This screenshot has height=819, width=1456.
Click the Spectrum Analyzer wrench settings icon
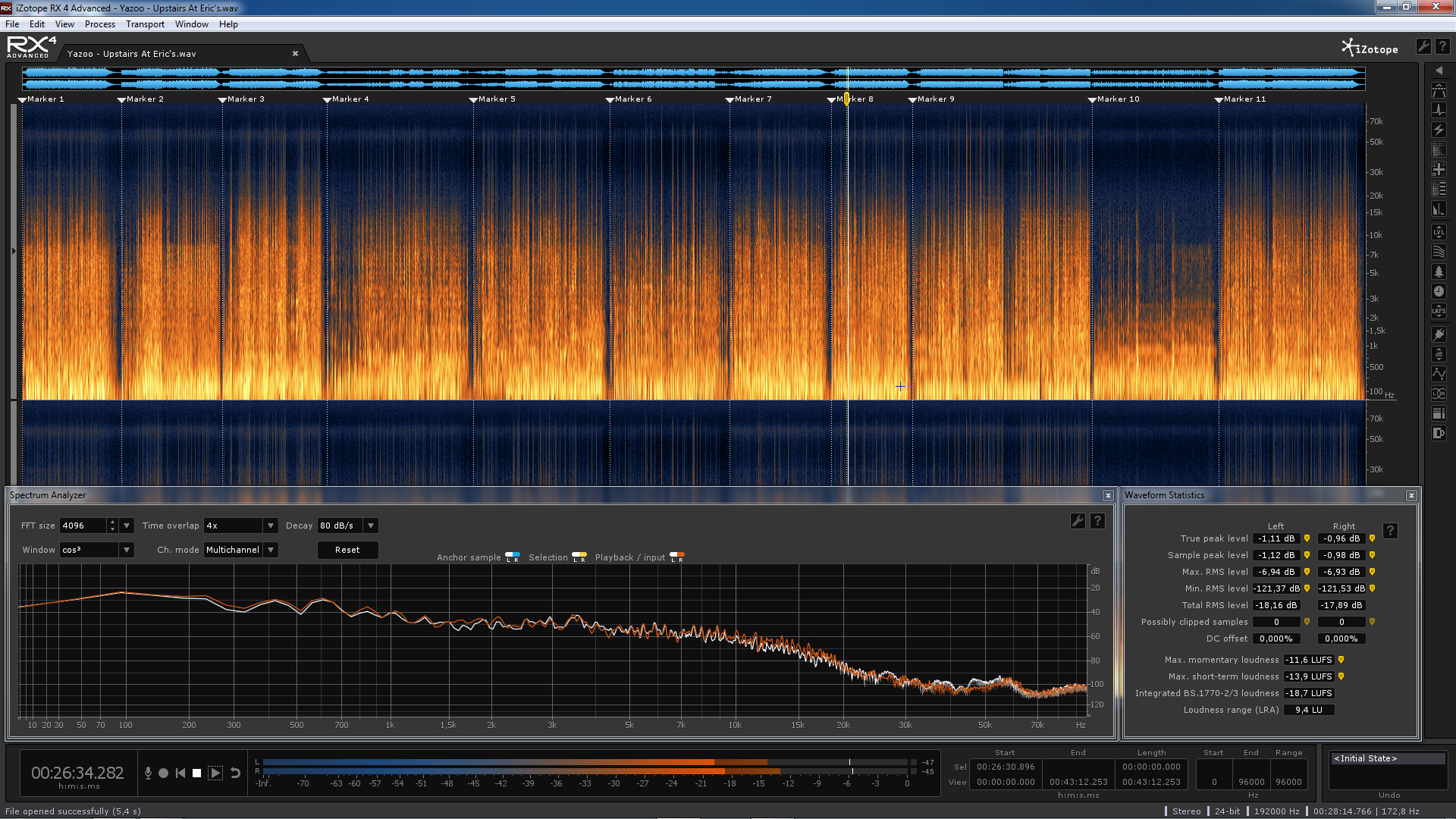click(x=1077, y=521)
